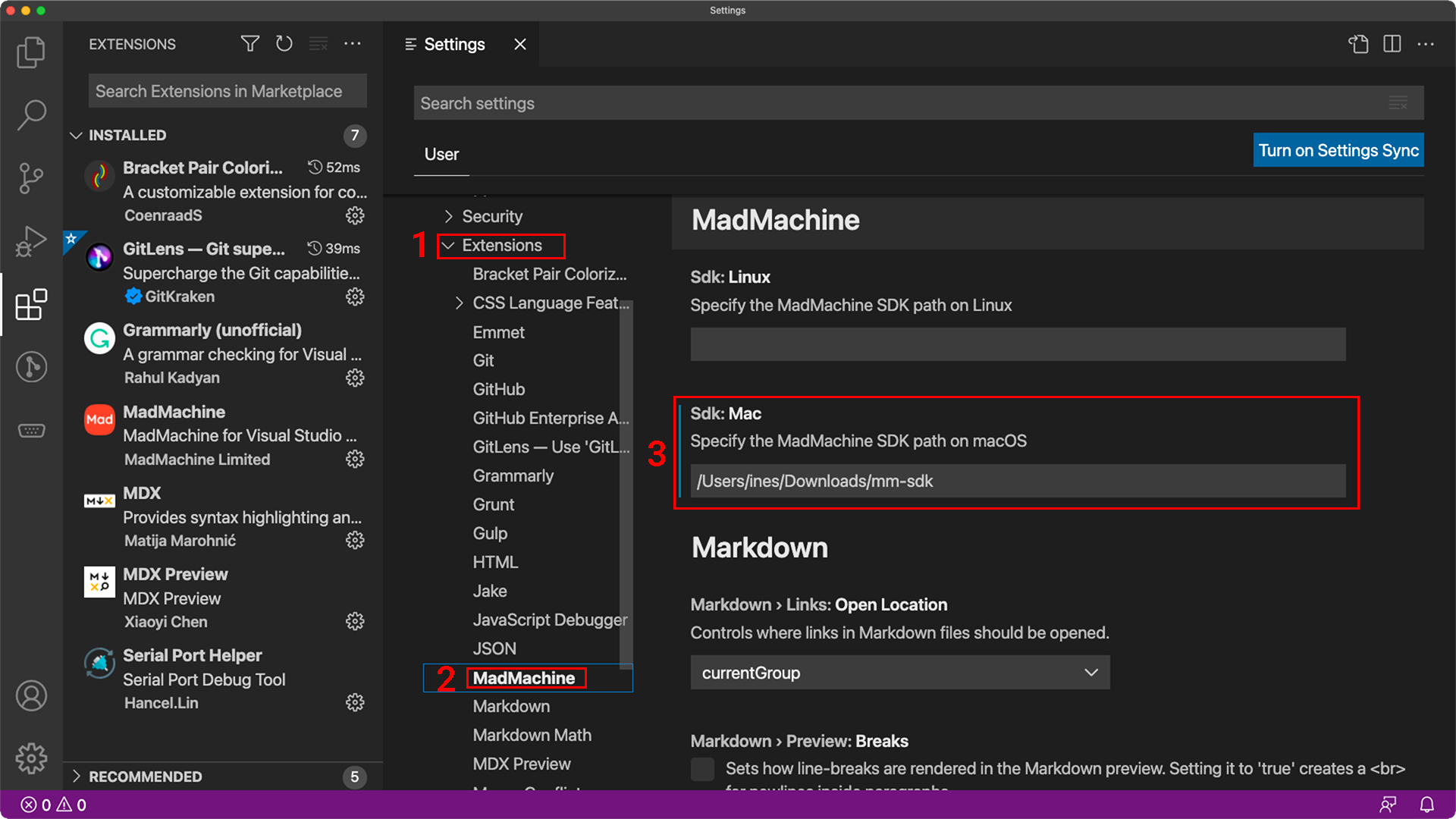
Task: Click the filter extensions funnel icon
Action: coord(249,44)
